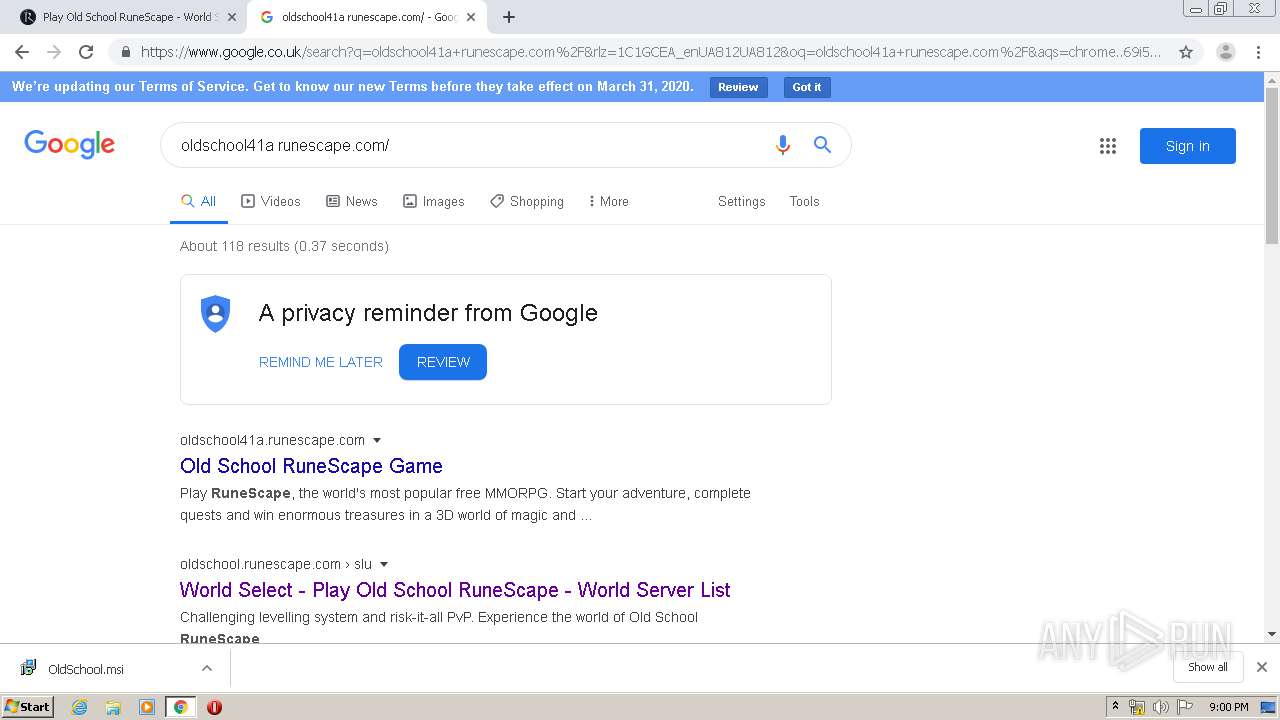Open Chrome three-dot menu
The width and height of the screenshot is (1280, 720).
tap(1257, 52)
